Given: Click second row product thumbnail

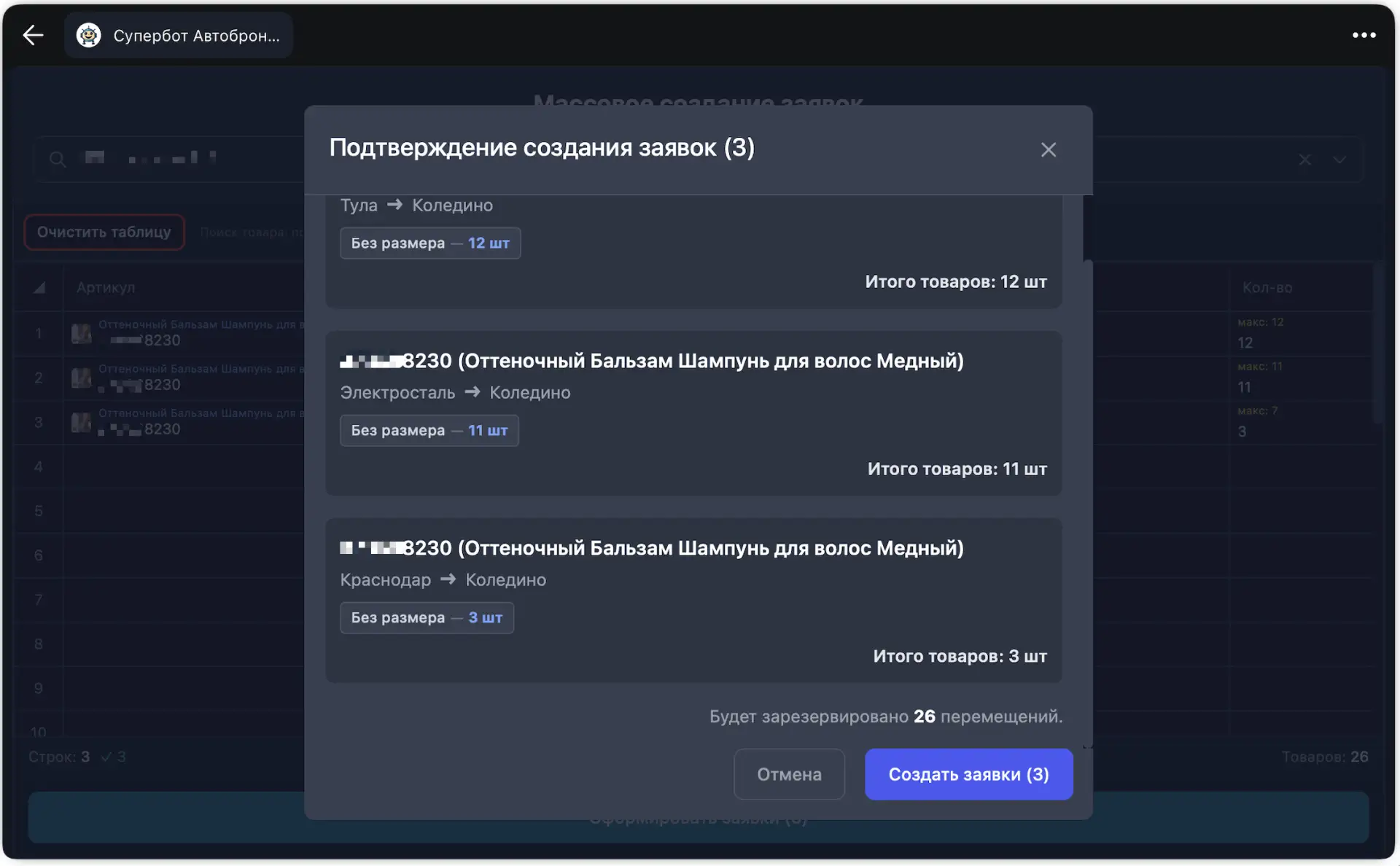Looking at the screenshot, I should pyautogui.click(x=81, y=378).
